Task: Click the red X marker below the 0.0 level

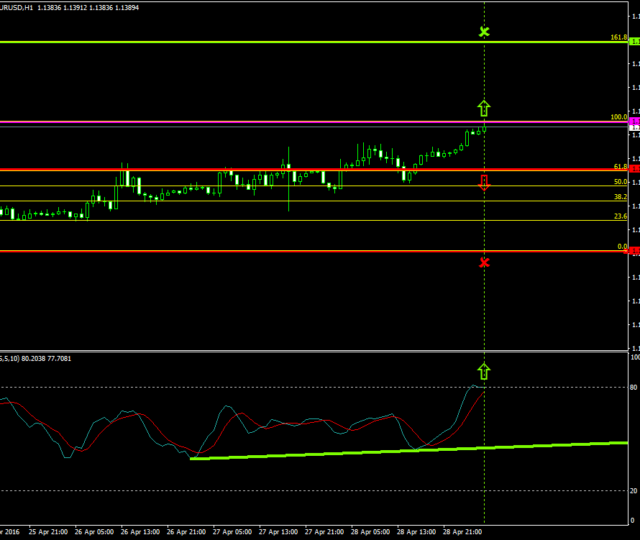Action: (x=484, y=262)
